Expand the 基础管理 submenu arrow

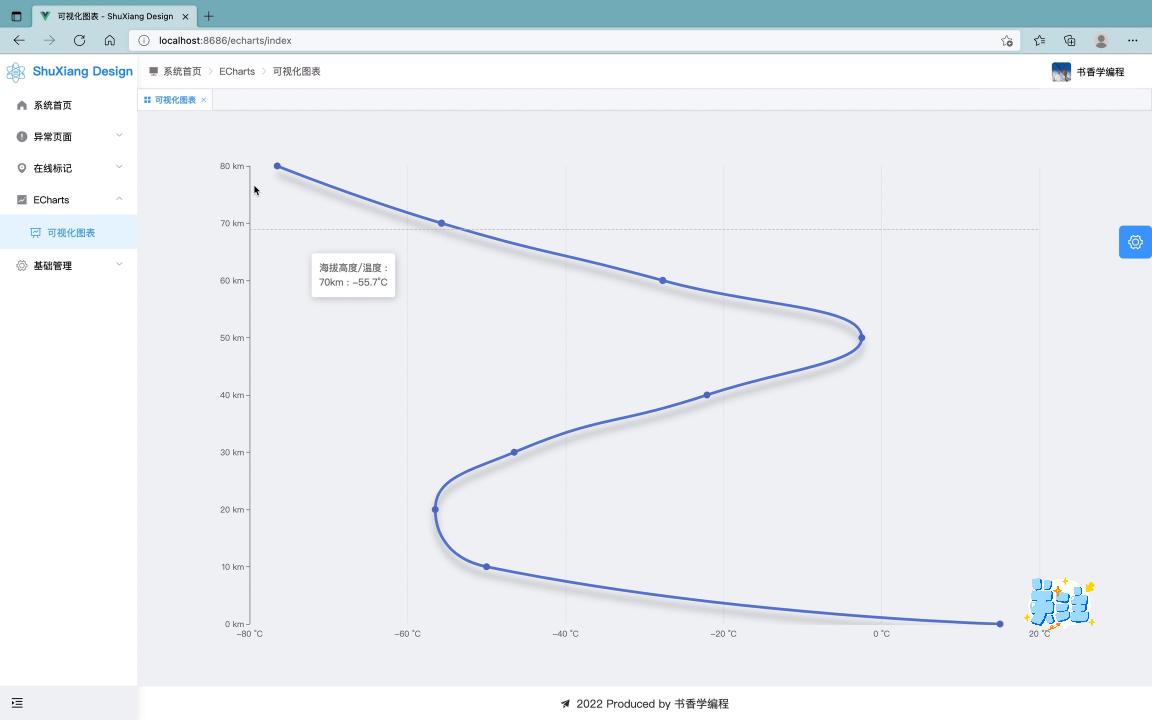119,264
